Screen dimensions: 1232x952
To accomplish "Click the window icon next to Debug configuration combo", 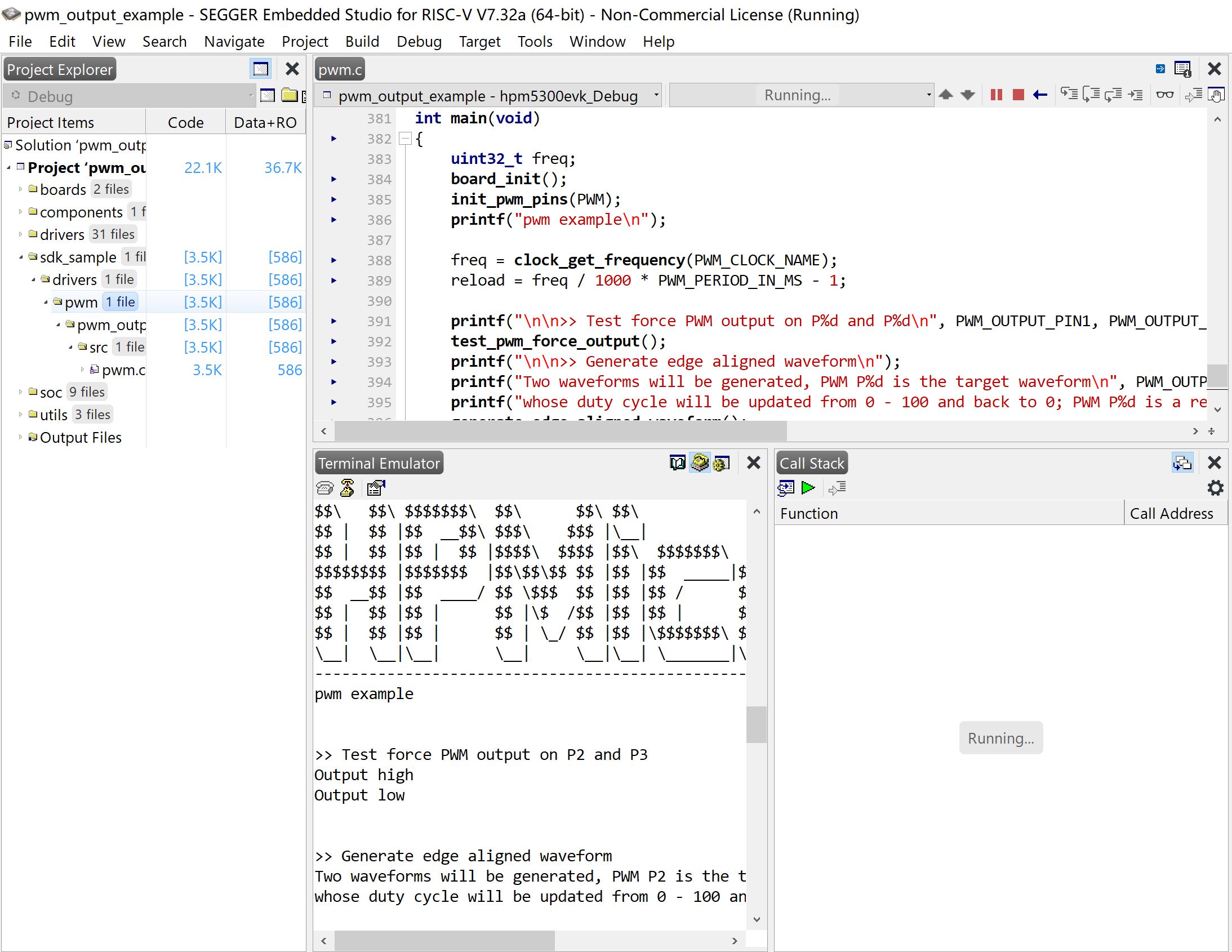I will 268,95.
